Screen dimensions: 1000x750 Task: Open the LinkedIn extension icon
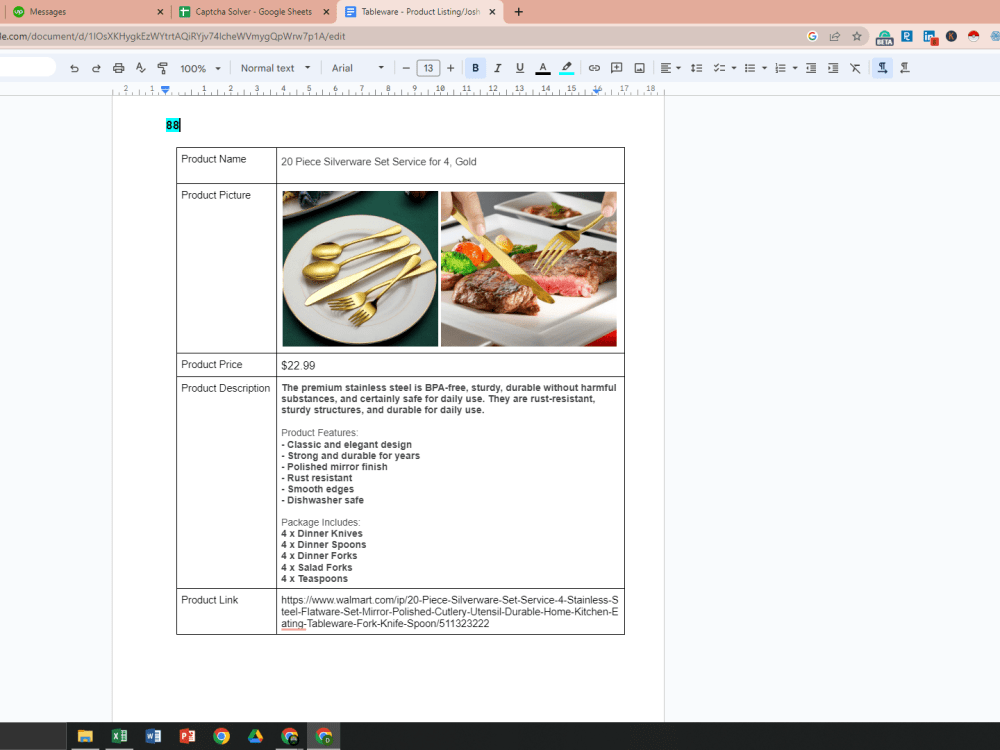930,37
